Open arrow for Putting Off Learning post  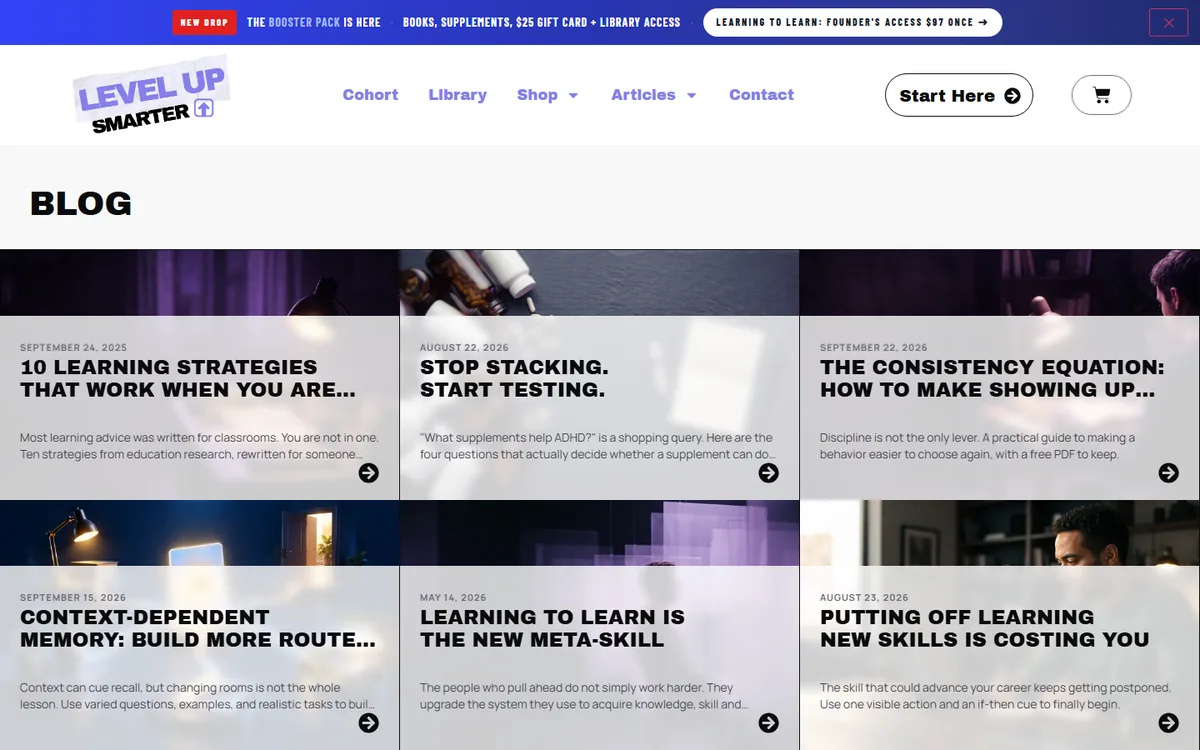(1169, 723)
